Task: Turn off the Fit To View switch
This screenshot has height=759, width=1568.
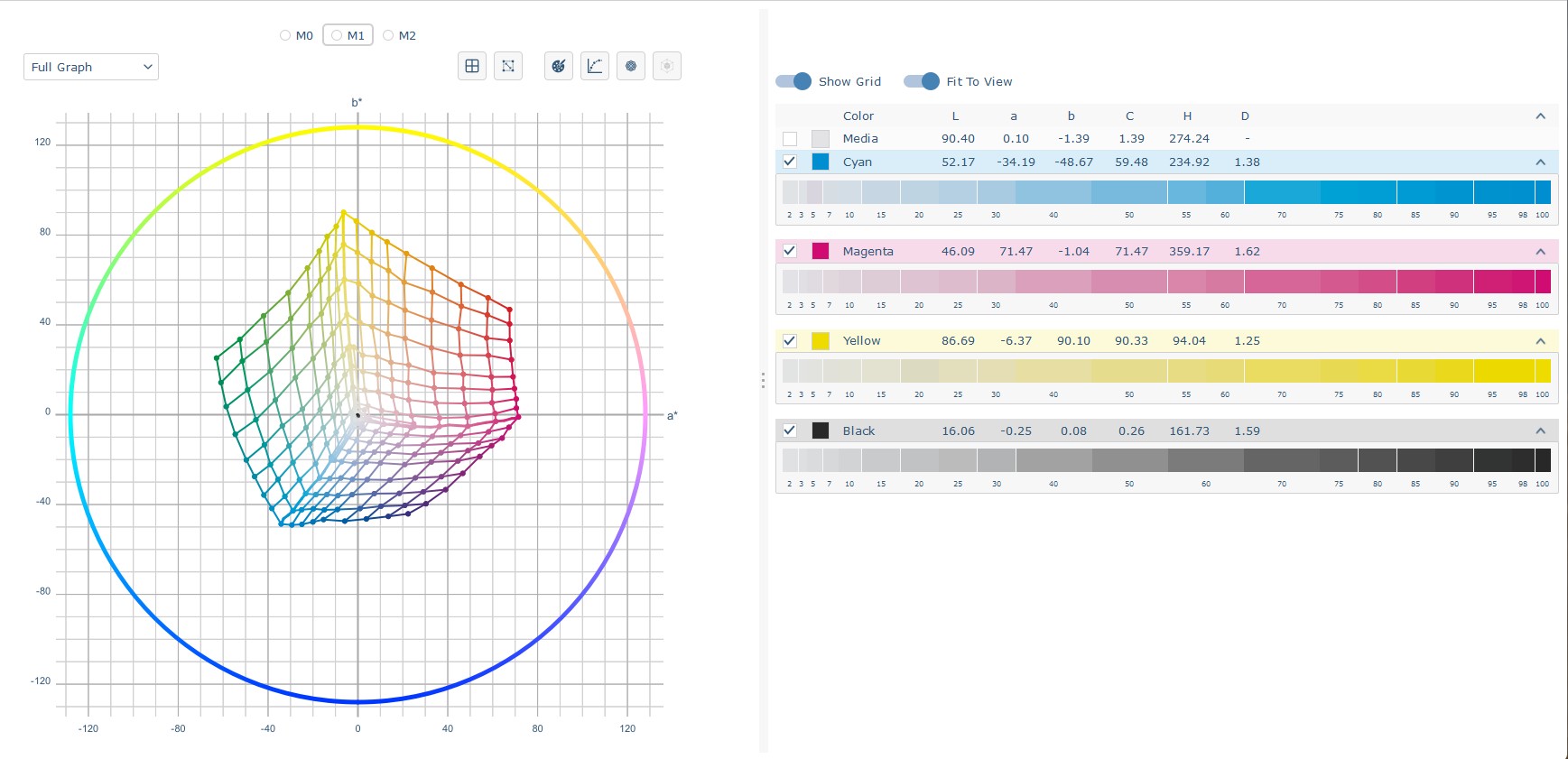Action: [922, 81]
